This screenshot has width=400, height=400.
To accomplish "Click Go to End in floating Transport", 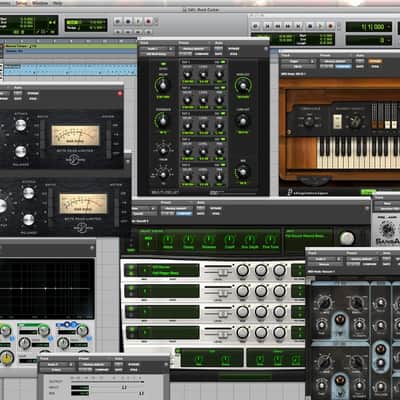I will (299, 26).
